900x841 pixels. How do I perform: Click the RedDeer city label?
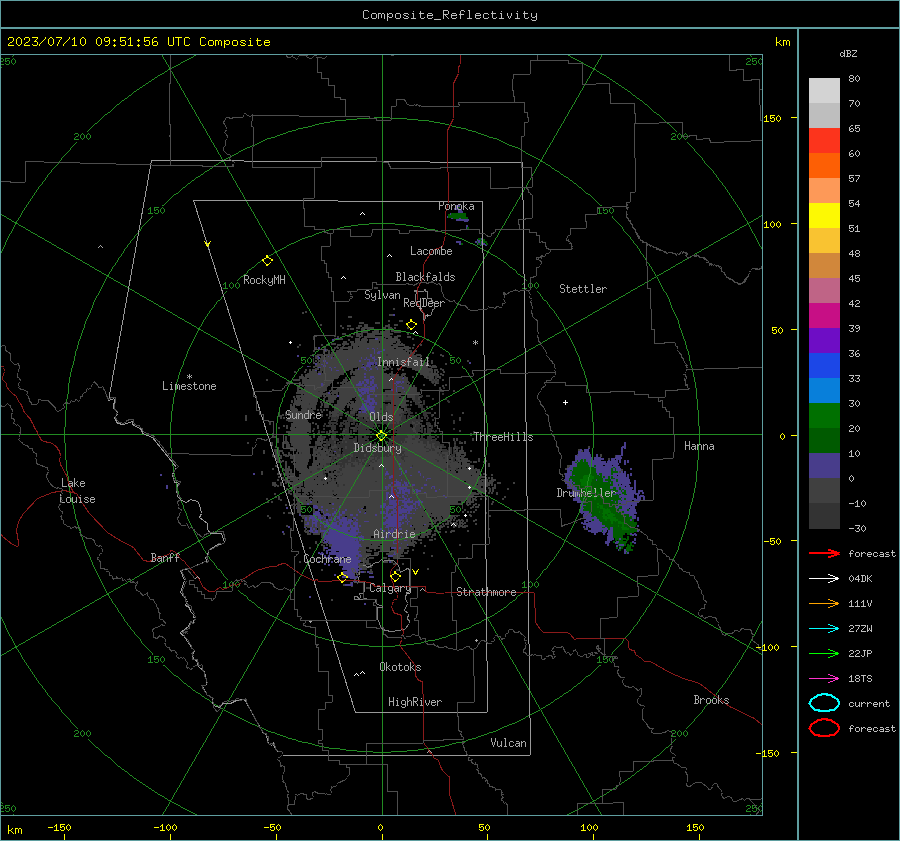[424, 303]
